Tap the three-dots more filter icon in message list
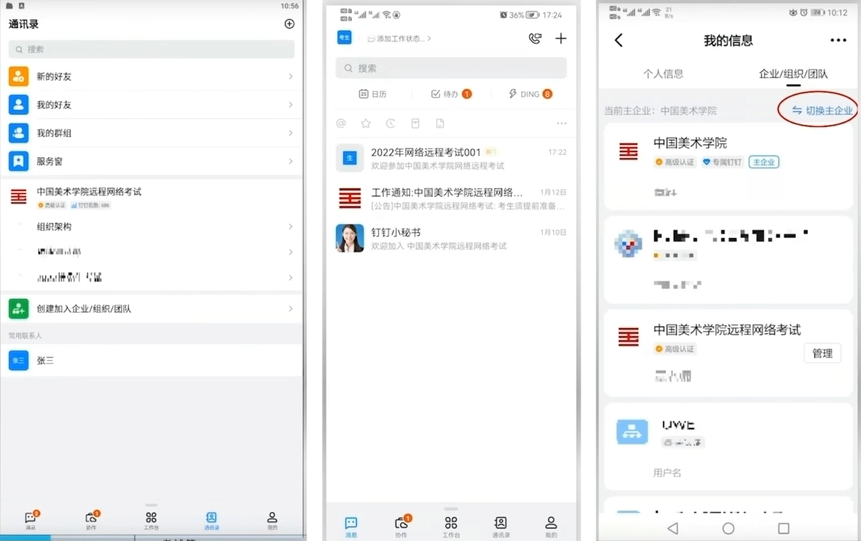This screenshot has height=541, width=861. pyautogui.click(x=561, y=124)
